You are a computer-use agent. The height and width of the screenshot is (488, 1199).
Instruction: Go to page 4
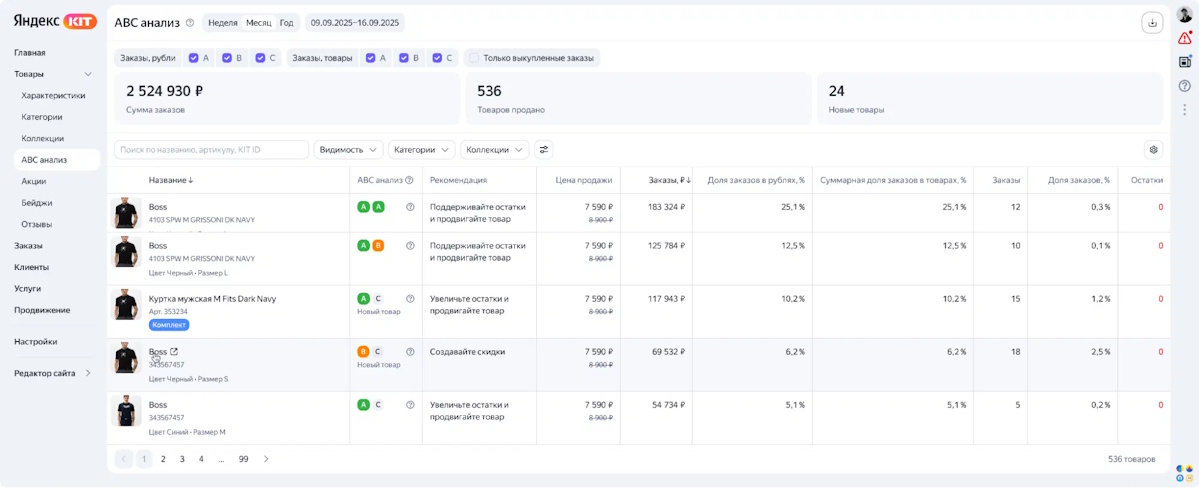(201, 459)
